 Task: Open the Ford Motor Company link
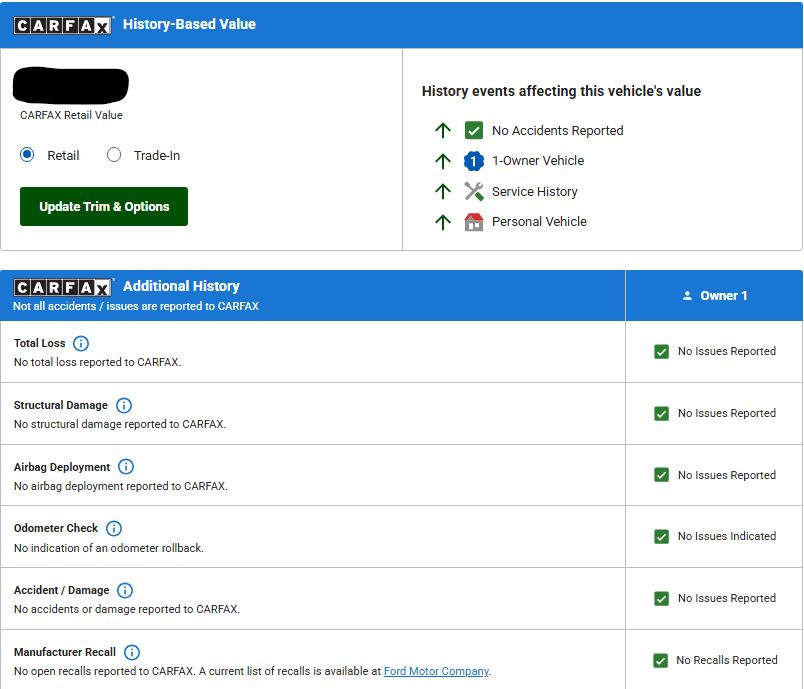pyautogui.click(x=436, y=671)
